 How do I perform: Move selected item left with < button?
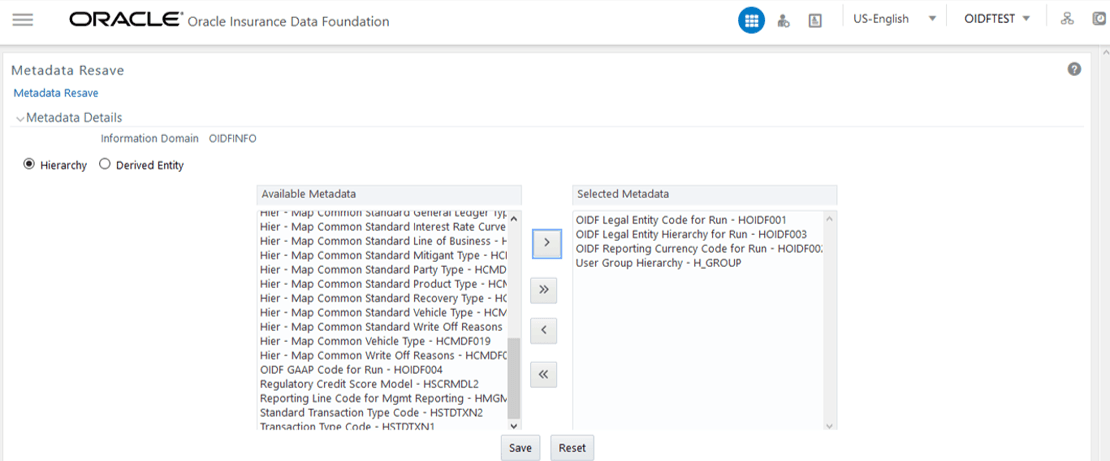544,330
